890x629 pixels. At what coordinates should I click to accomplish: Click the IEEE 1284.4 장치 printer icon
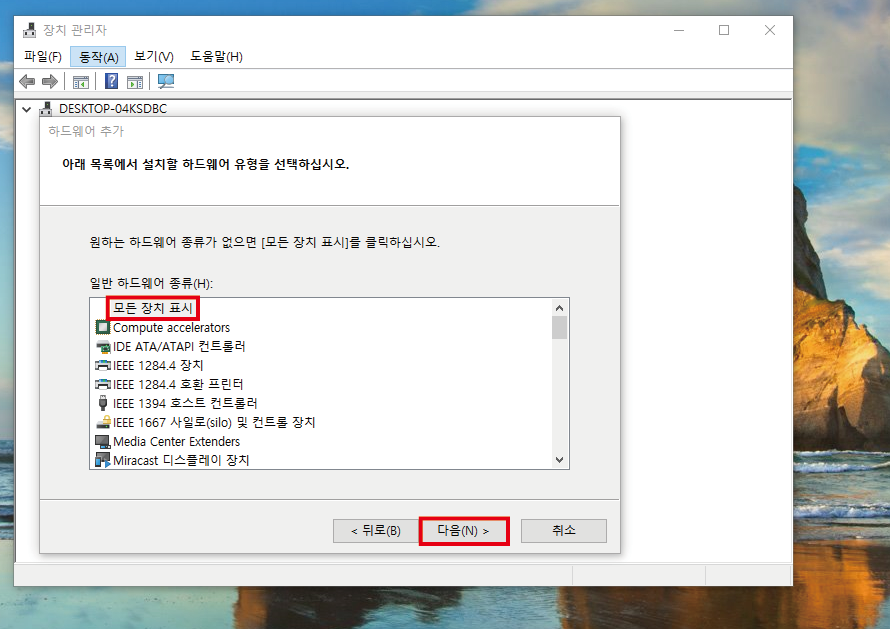click(103, 365)
